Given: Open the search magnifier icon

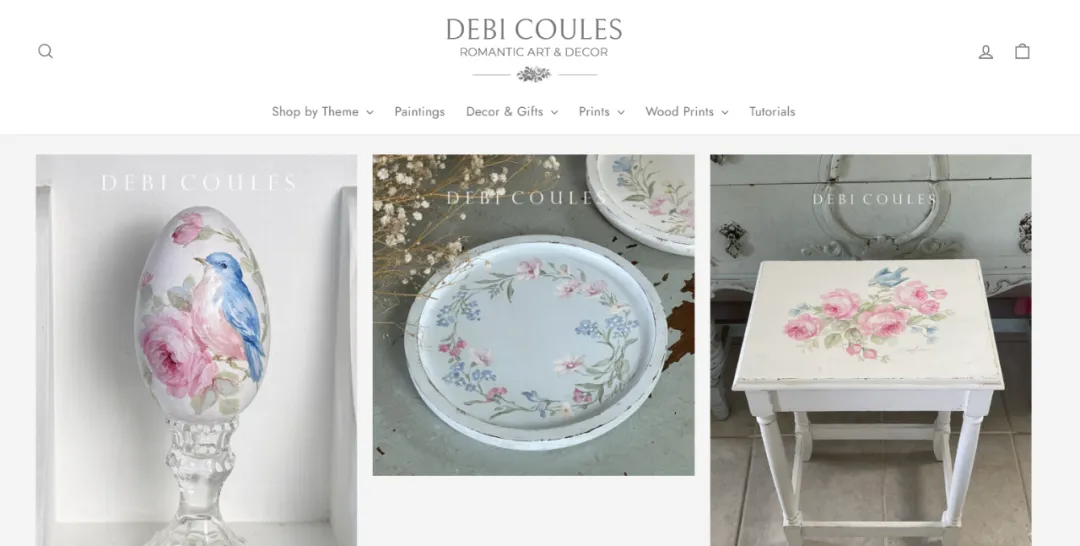Looking at the screenshot, I should pos(45,51).
